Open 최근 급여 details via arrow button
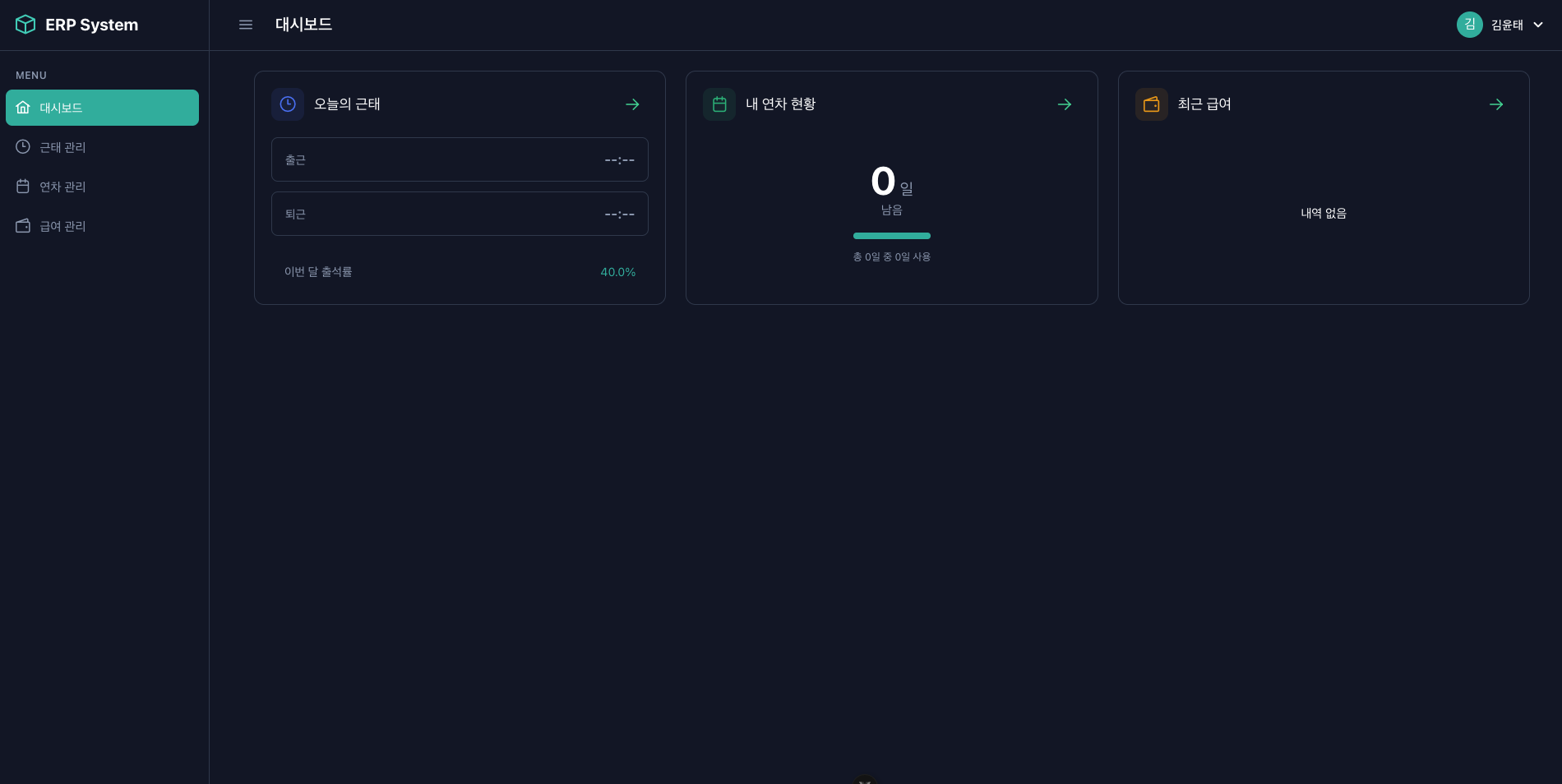 pyautogui.click(x=1496, y=104)
